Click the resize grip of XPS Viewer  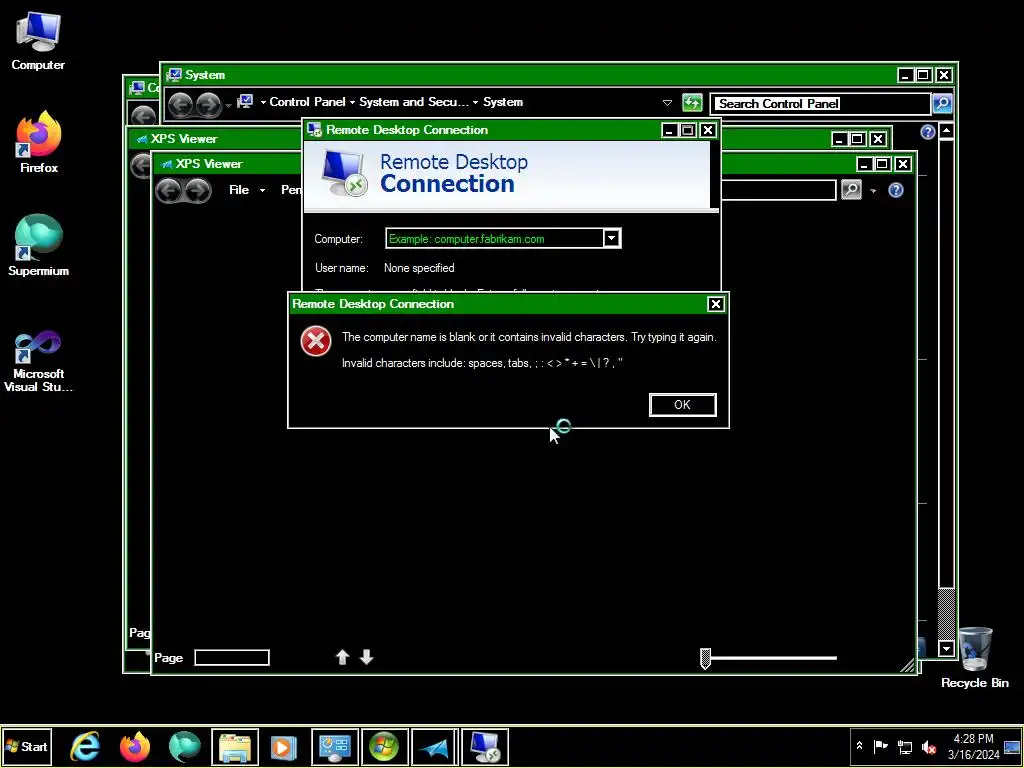coord(908,665)
